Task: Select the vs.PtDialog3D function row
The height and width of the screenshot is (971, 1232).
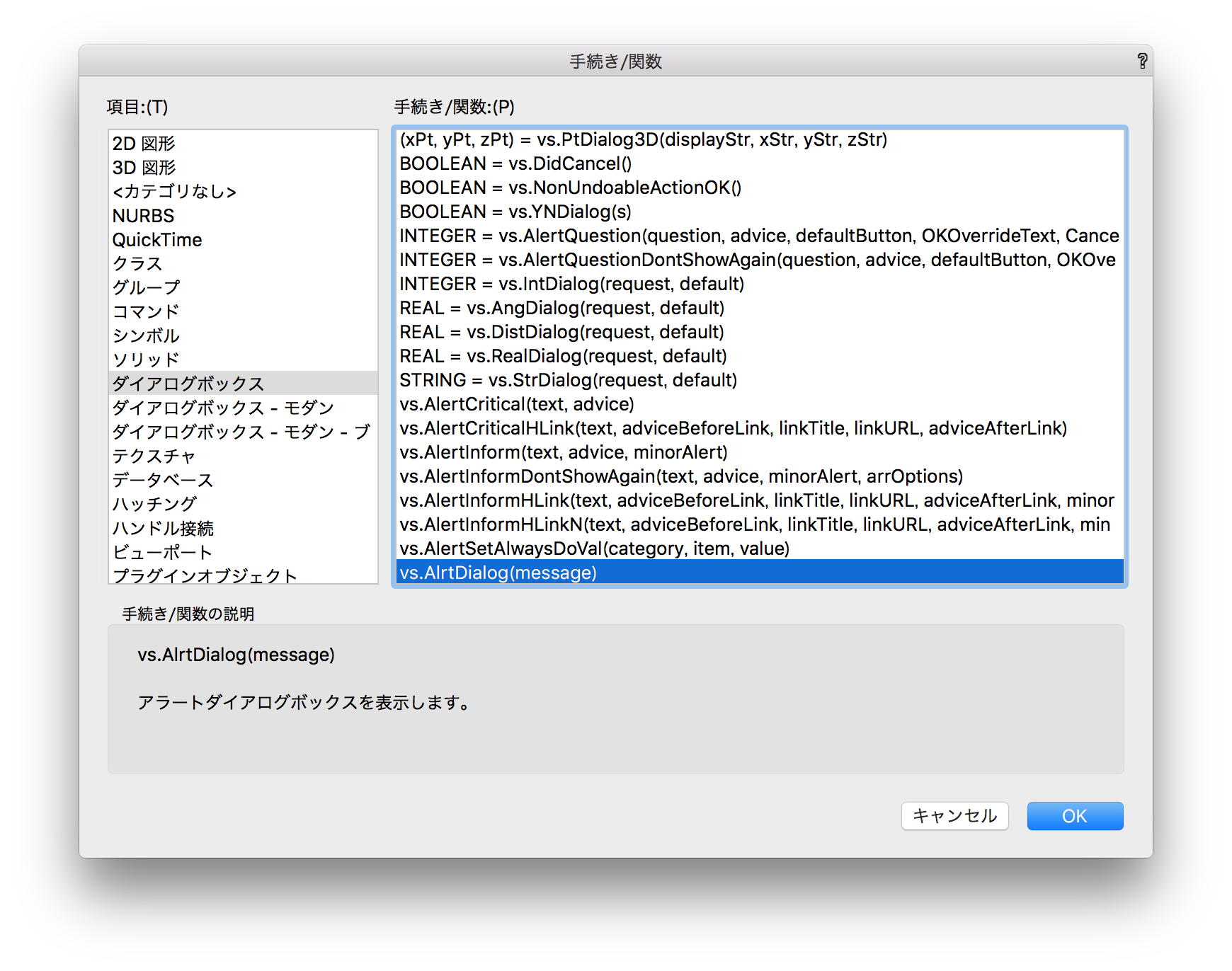Action: point(760,139)
